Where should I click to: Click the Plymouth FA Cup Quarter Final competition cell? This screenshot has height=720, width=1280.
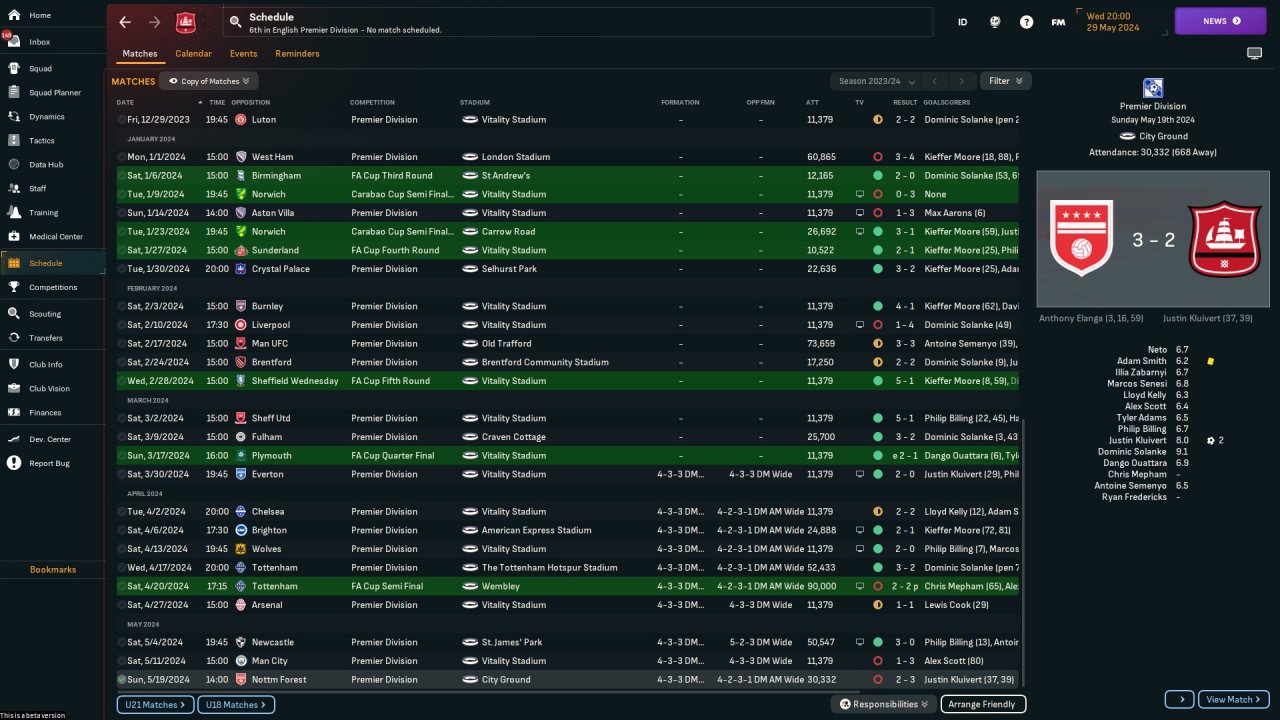pyautogui.click(x=393, y=456)
